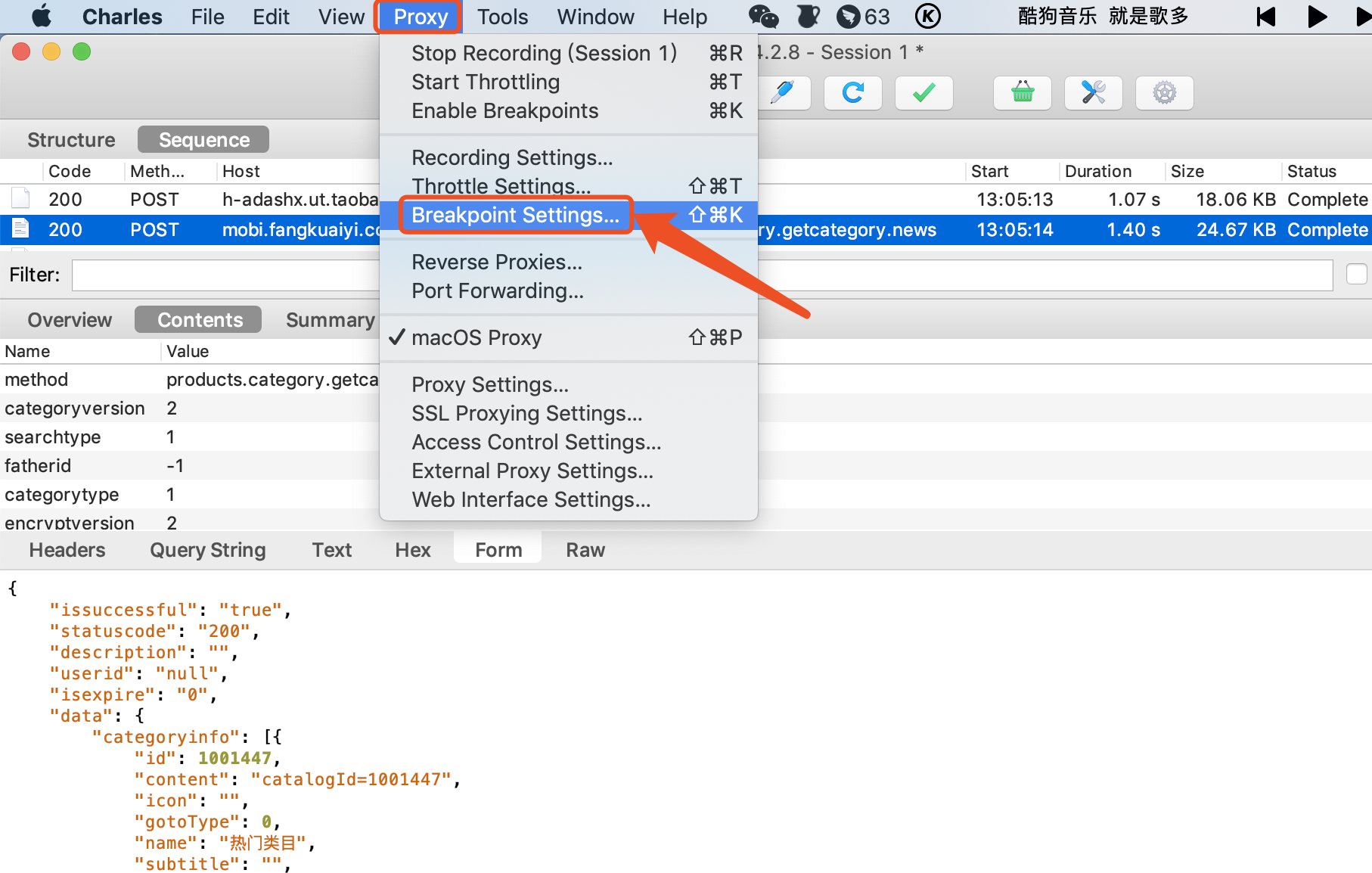
Task: Open External Proxy Settings... menu item
Action: tap(569, 471)
